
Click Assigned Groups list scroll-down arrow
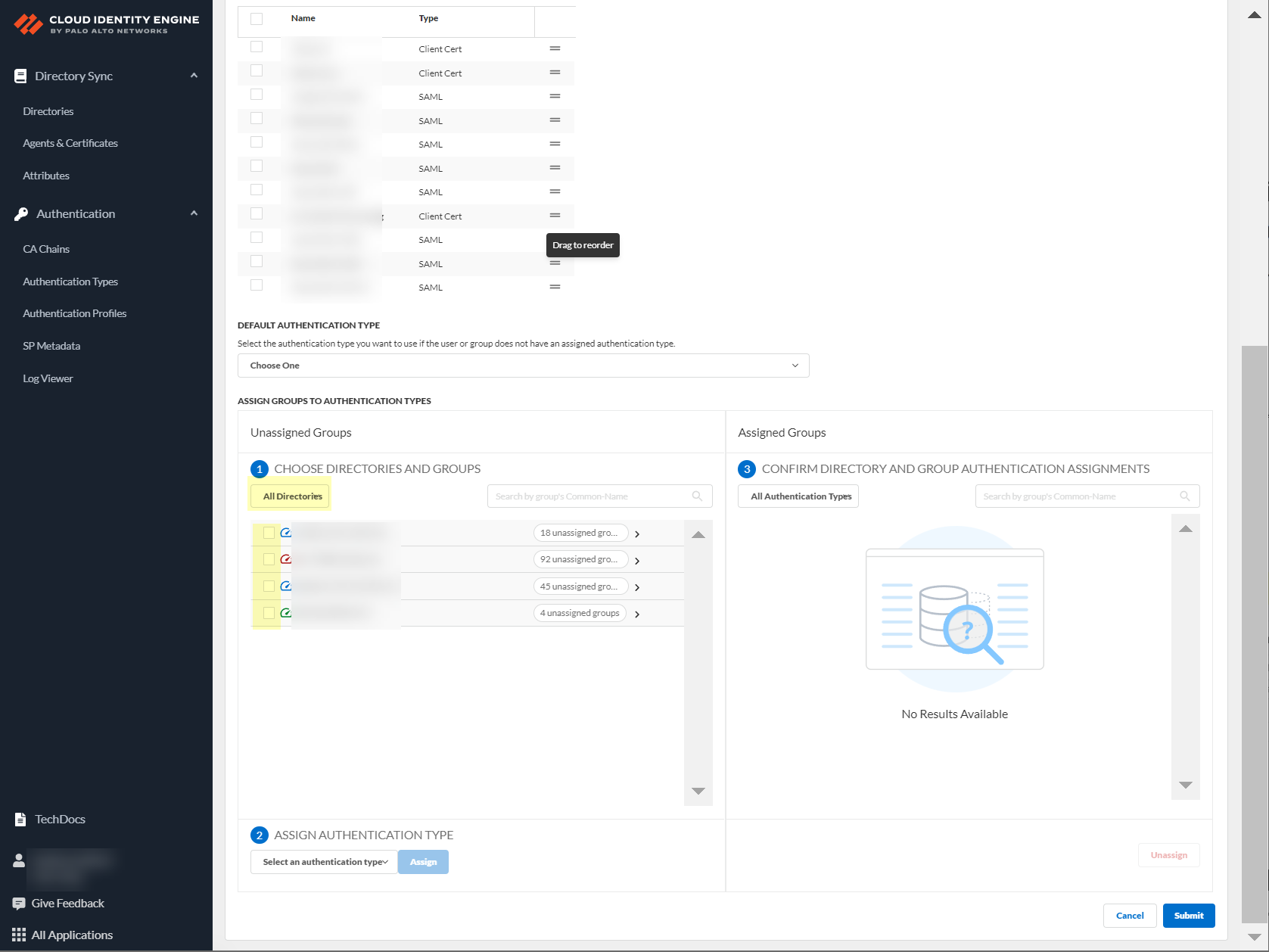click(x=1186, y=785)
